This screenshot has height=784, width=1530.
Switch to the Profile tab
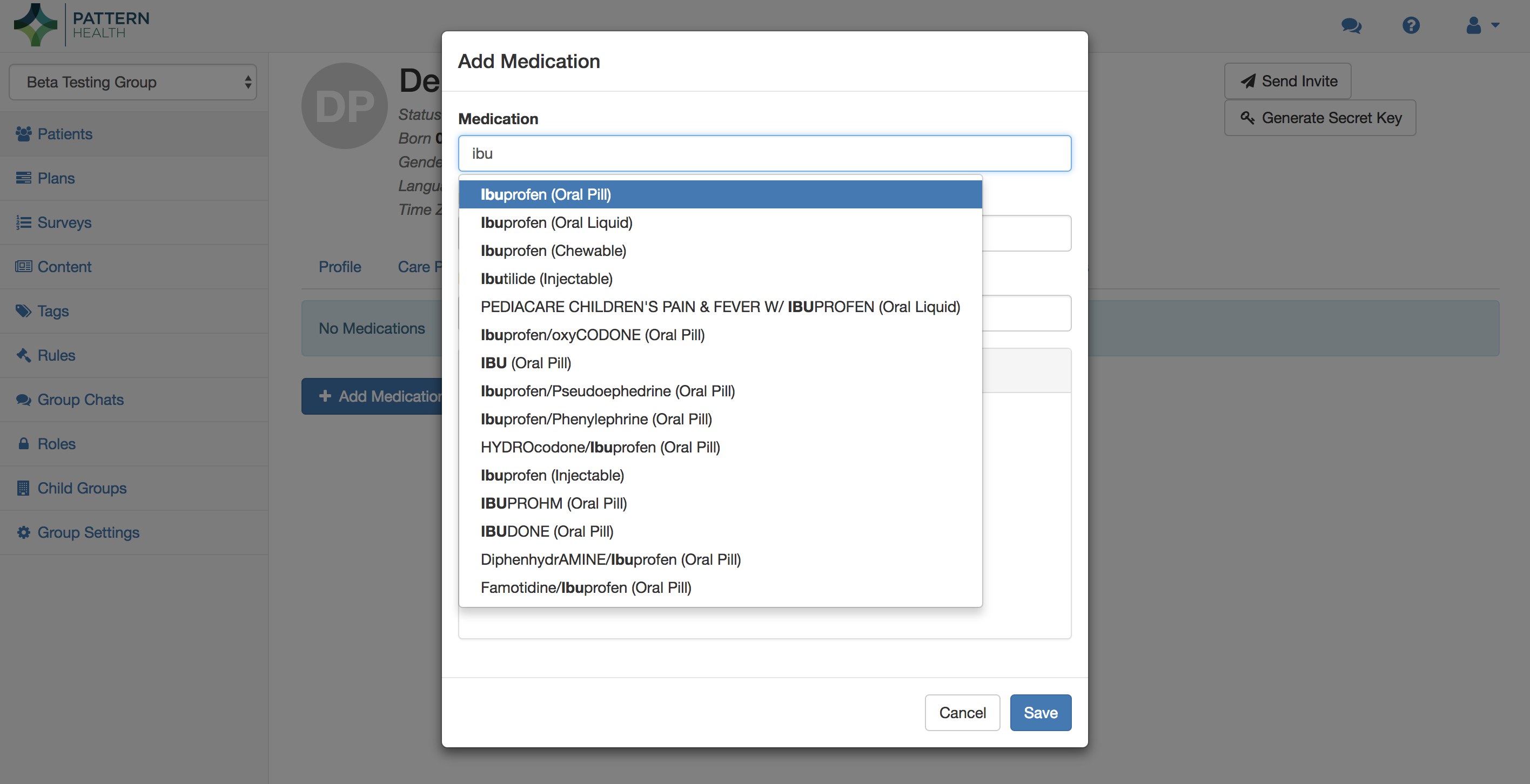point(340,267)
